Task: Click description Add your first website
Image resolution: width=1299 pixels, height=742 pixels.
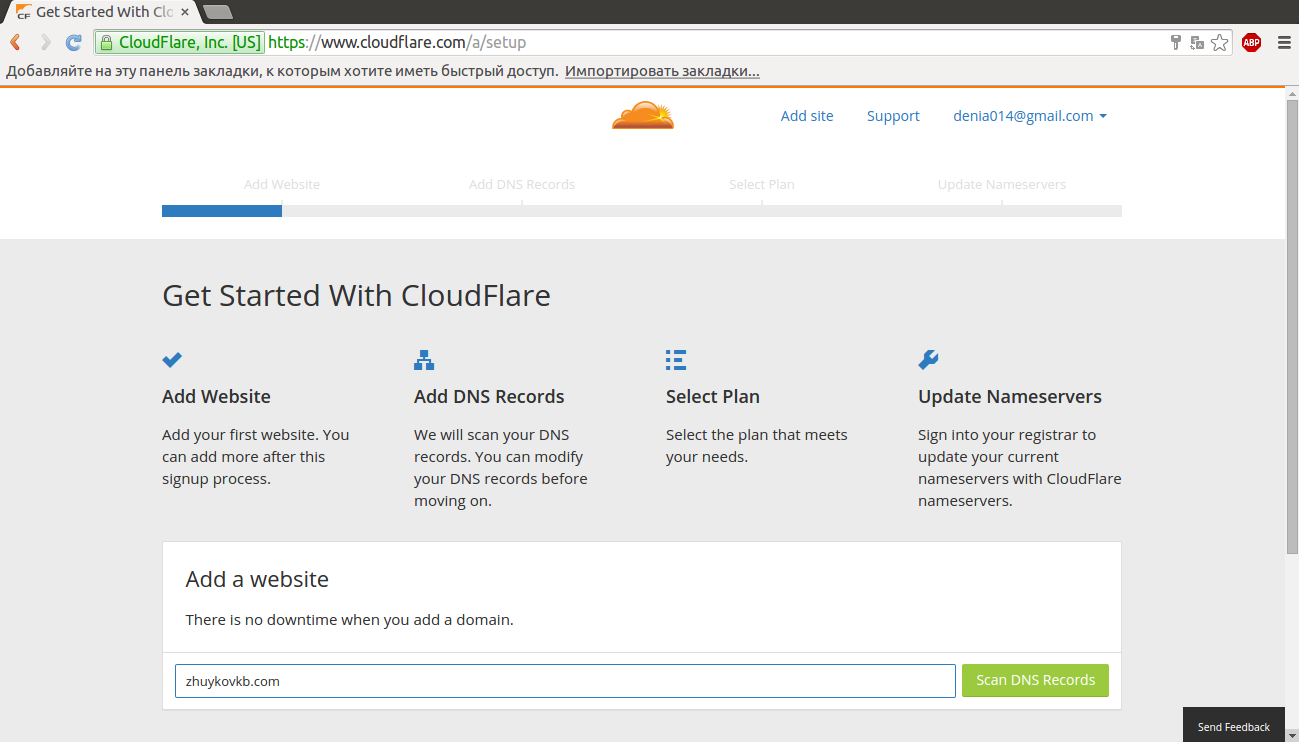Action: [256, 457]
